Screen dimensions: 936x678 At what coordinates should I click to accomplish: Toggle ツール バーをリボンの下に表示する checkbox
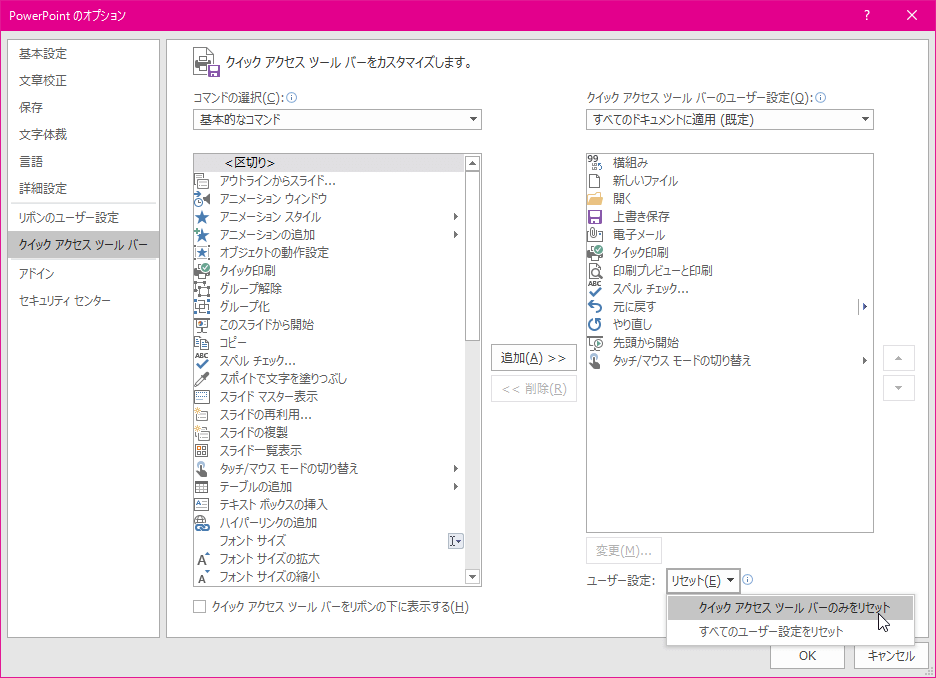point(199,607)
